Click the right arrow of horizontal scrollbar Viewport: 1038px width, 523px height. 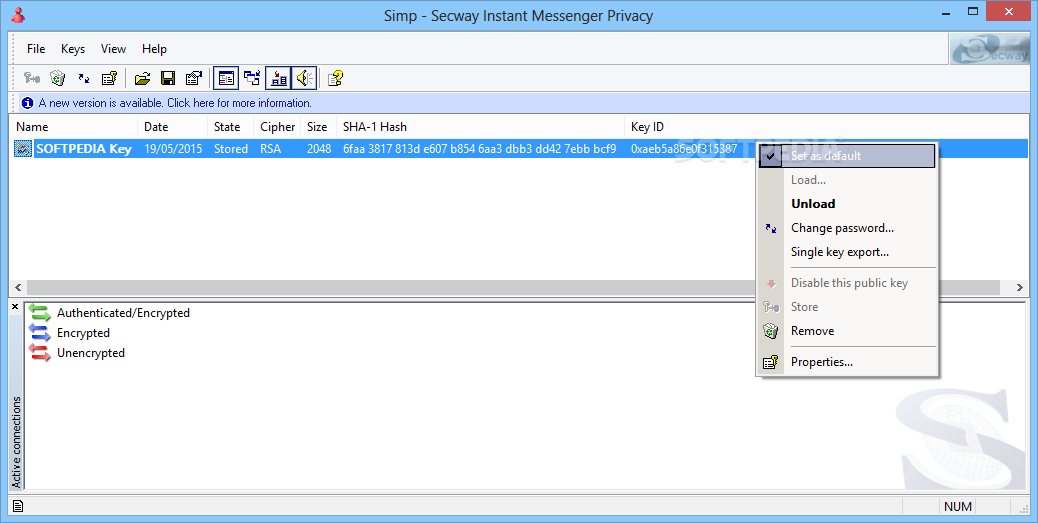click(x=1020, y=287)
